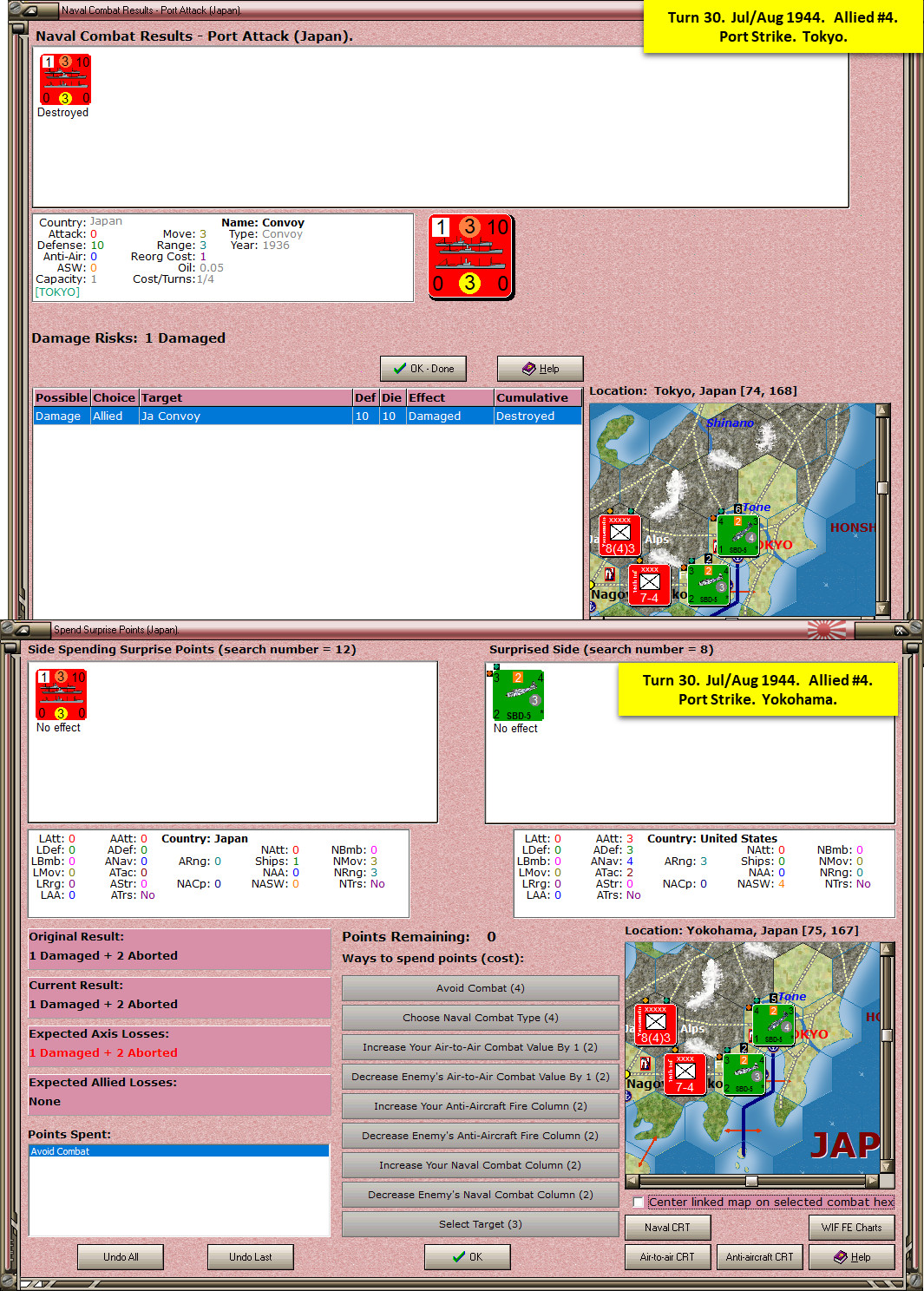Image resolution: width=924 pixels, height=1291 pixels.
Task: Click the horizontal scrollbar thumb under Yokohama map
Action: click(x=751, y=1181)
